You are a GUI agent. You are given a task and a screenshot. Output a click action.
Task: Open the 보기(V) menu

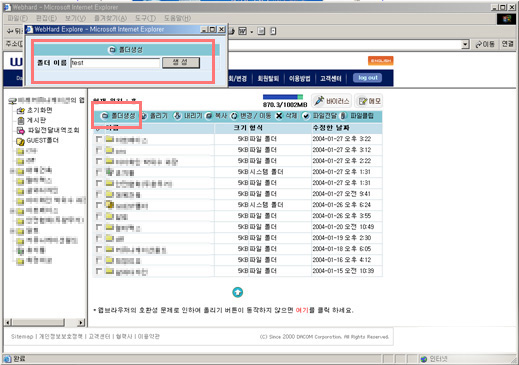(75, 18)
